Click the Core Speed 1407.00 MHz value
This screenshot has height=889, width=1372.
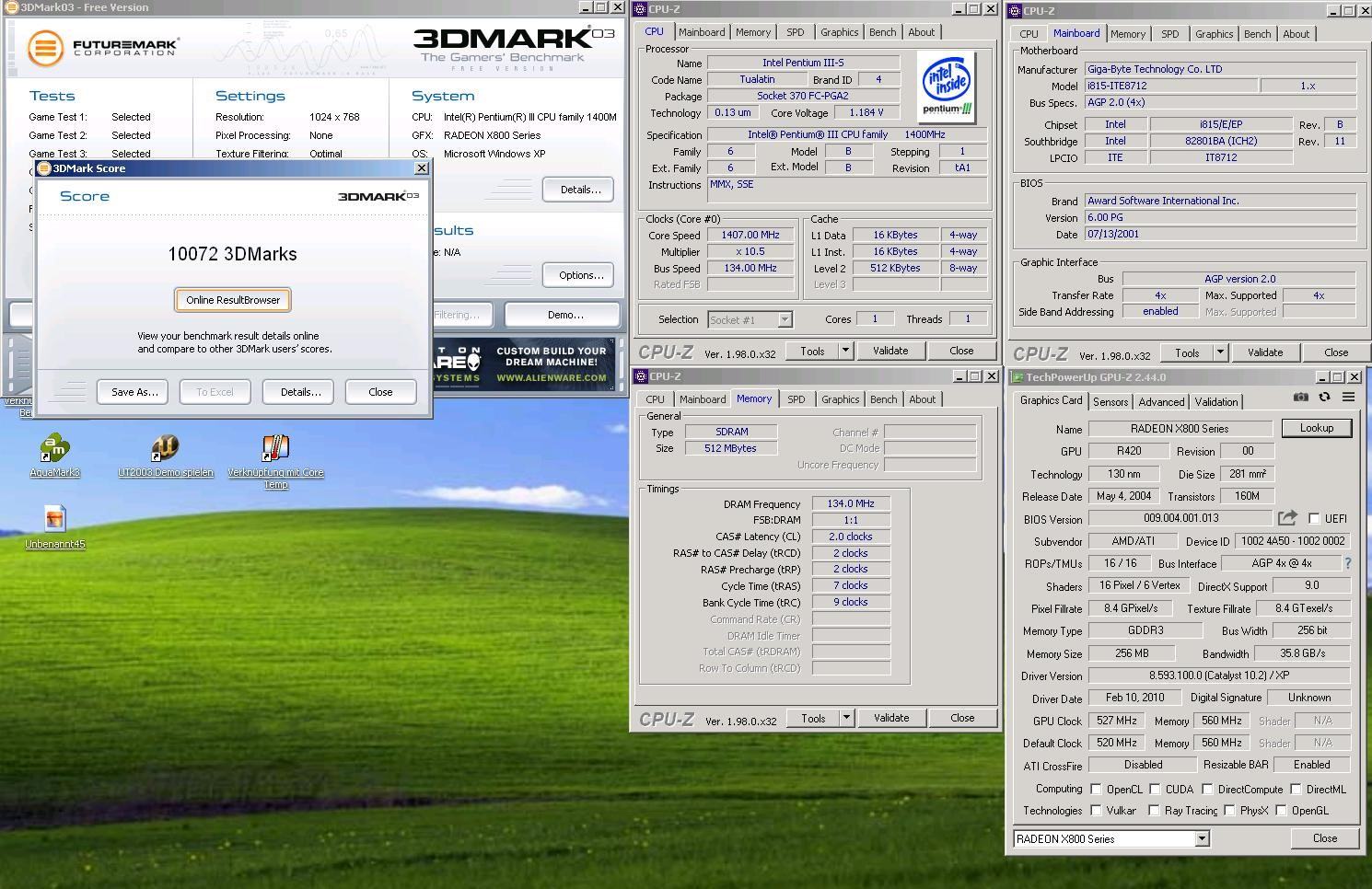(750, 235)
